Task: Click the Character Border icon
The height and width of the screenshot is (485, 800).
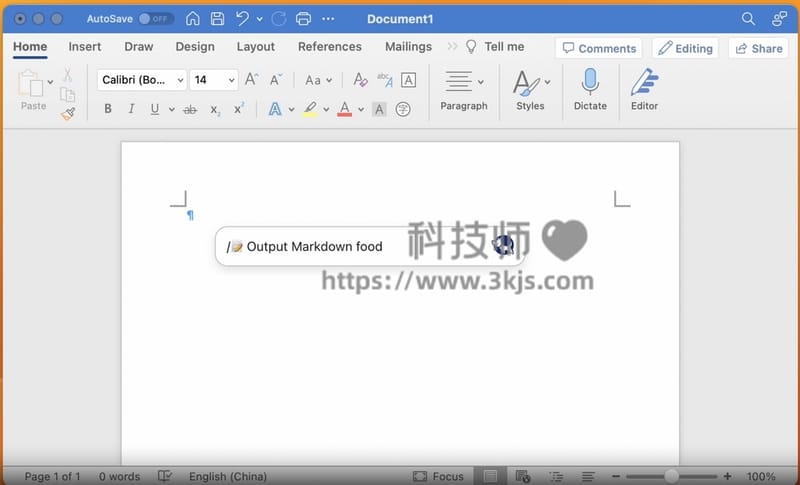Action: click(x=408, y=80)
